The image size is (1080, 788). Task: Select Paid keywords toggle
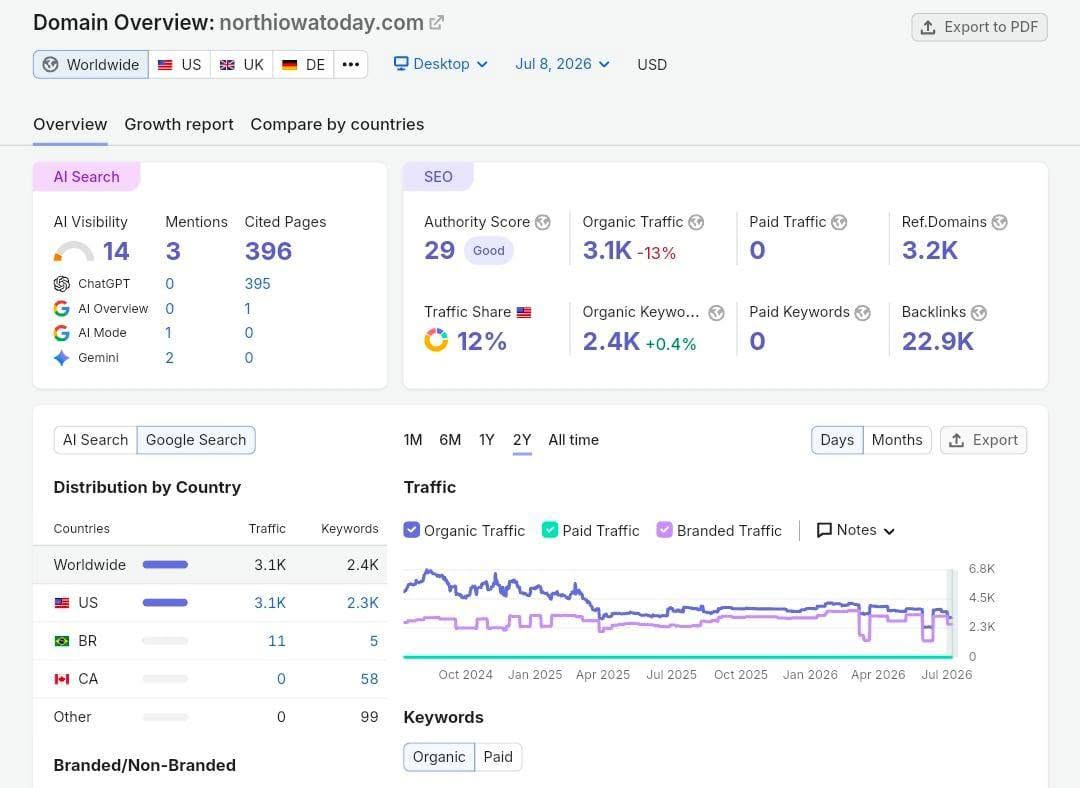498,757
